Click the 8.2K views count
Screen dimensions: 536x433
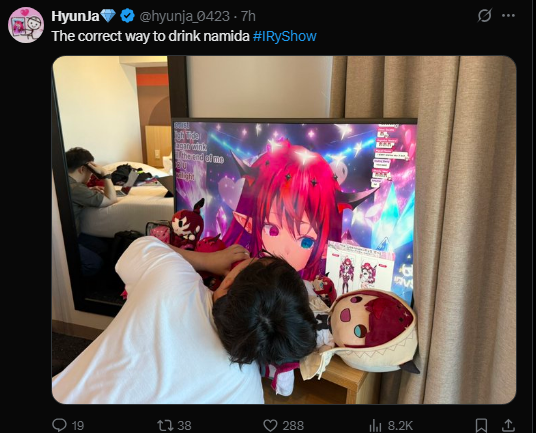coord(400,426)
